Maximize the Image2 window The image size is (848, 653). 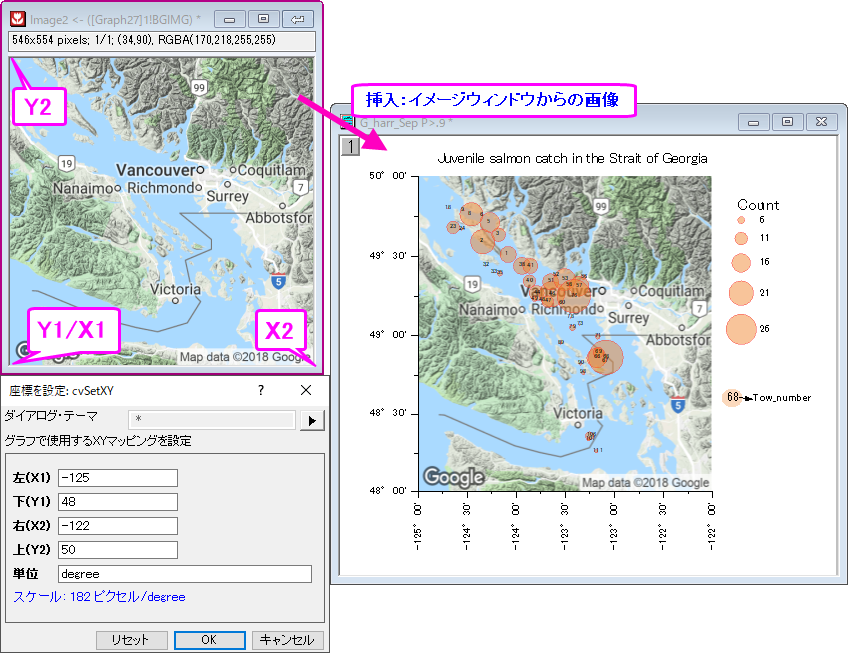click(263, 19)
